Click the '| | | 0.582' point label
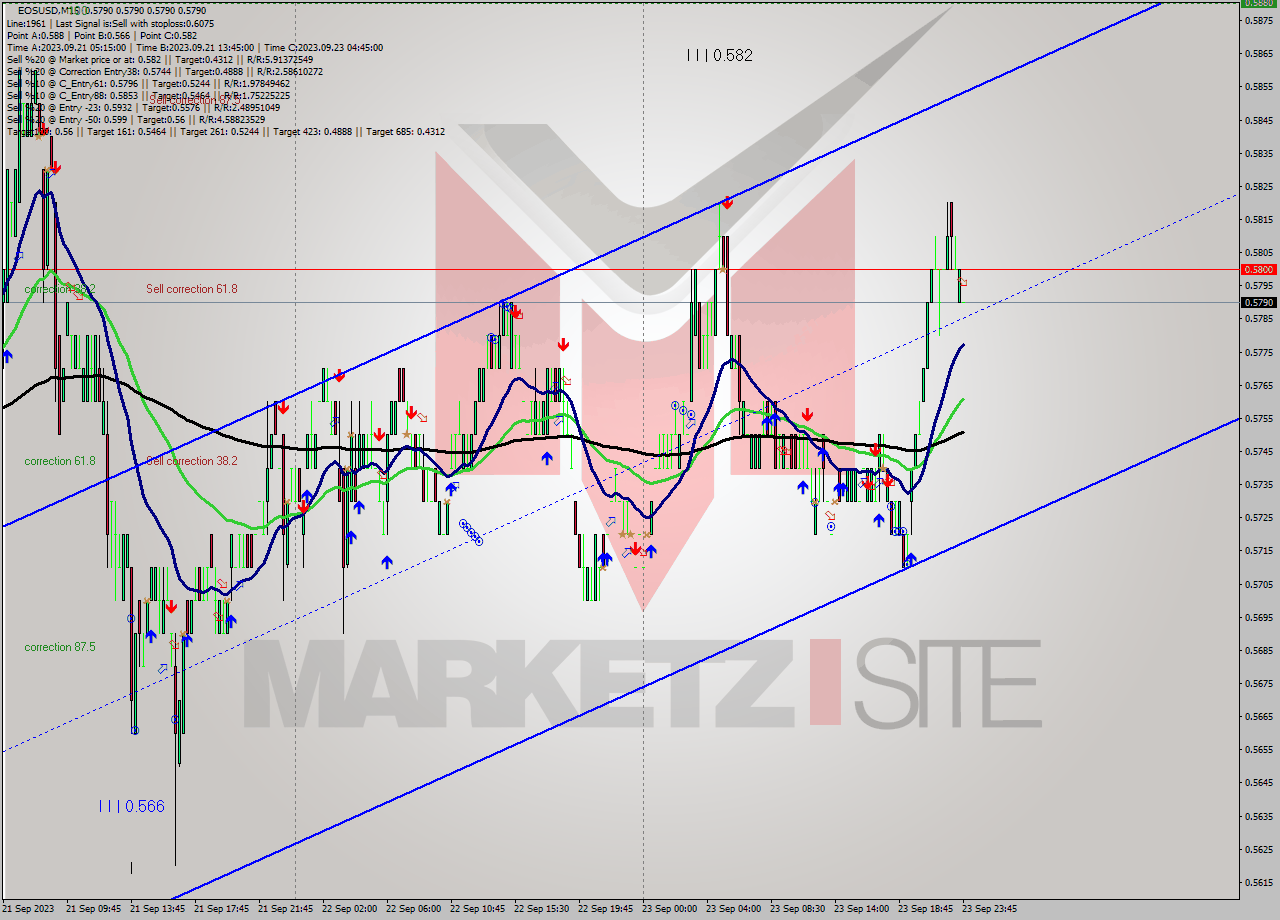 (720, 56)
